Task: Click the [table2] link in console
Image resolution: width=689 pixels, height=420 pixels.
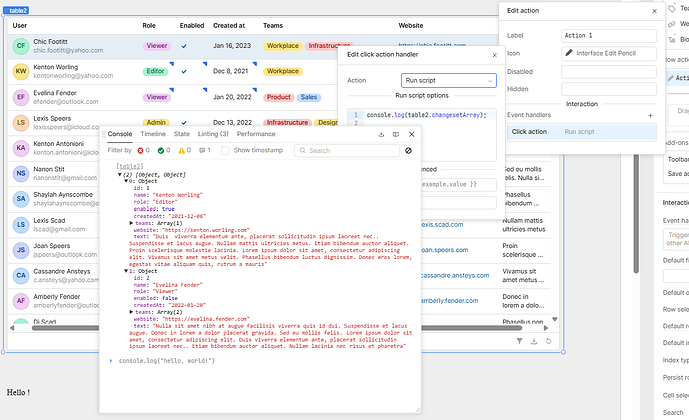Action: pyautogui.click(x=130, y=167)
